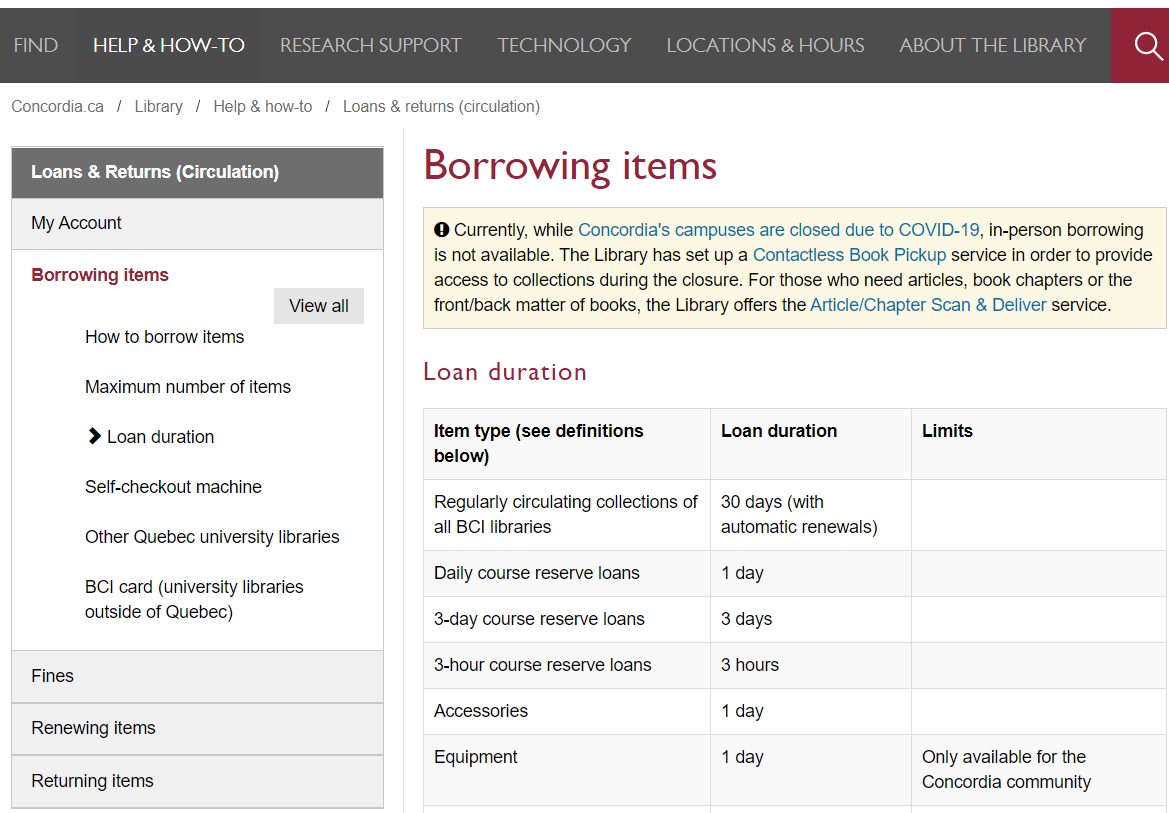Open Other Quebec university libraries
Viewport: 1169px width, 813px height.
[x=212, y=537]
